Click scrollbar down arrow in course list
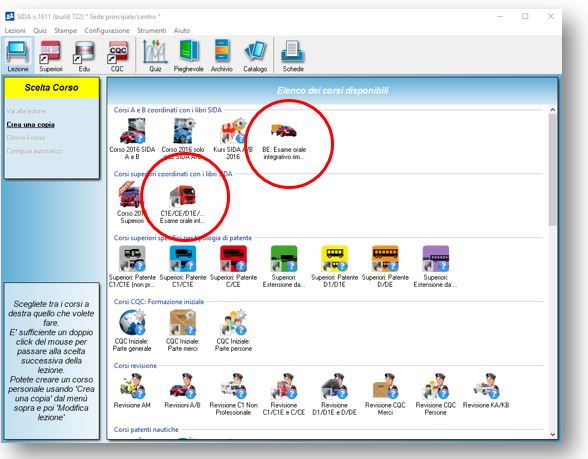This screenshot has height=459, width=588. (552, 434)
